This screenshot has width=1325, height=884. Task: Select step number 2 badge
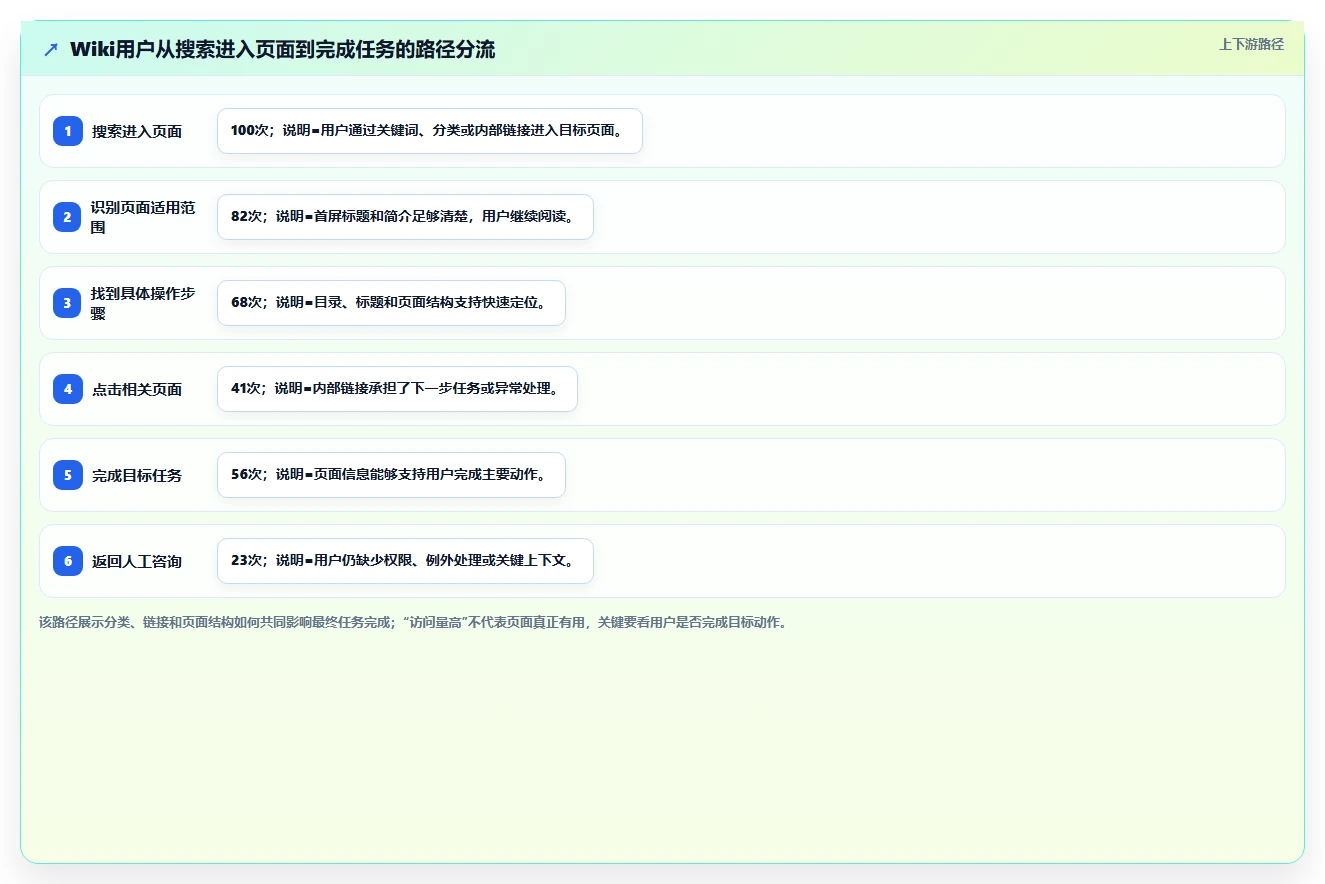[68, 217]
